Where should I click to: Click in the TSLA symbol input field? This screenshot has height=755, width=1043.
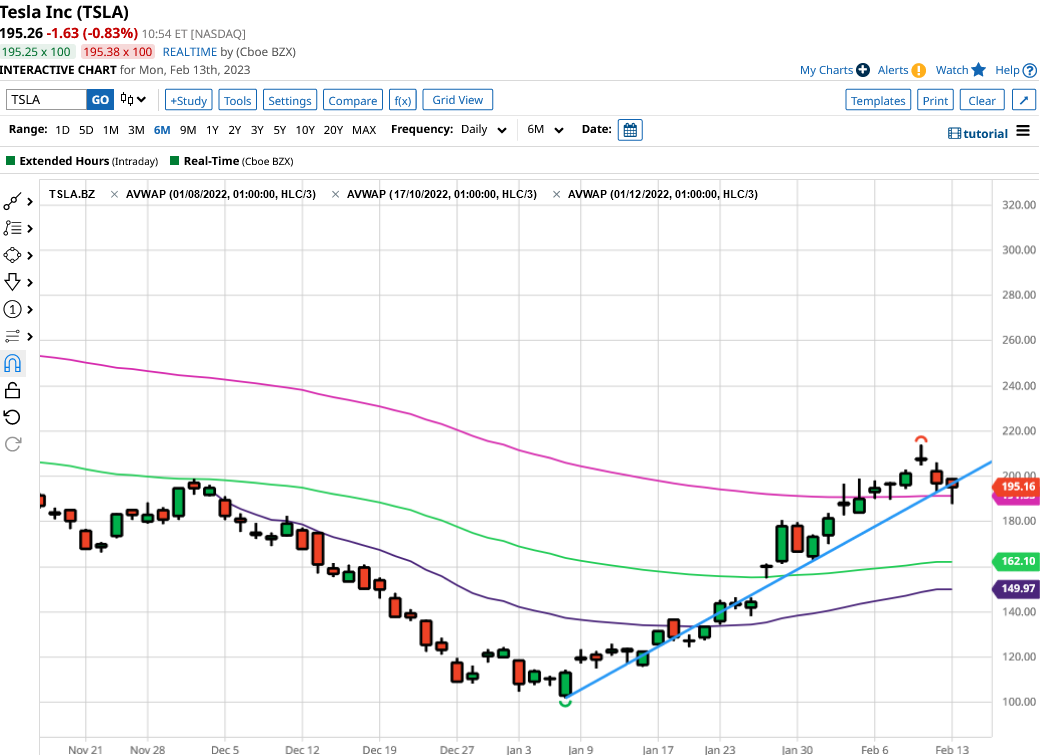click(x=47, y=100)
